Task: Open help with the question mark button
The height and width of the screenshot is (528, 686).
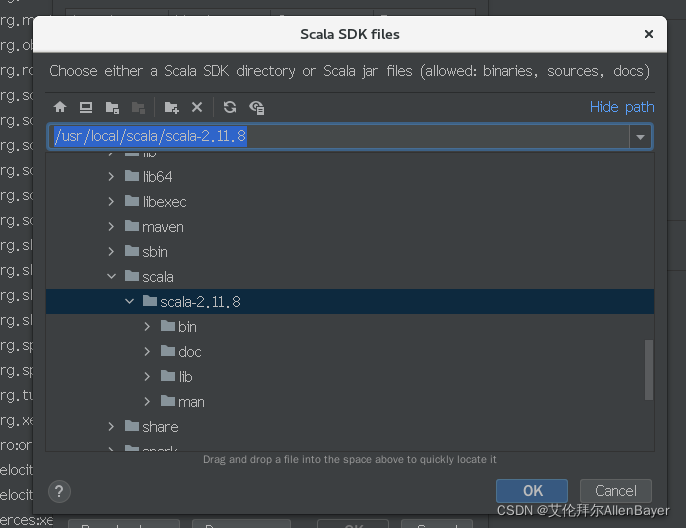Action: (60, 491)
